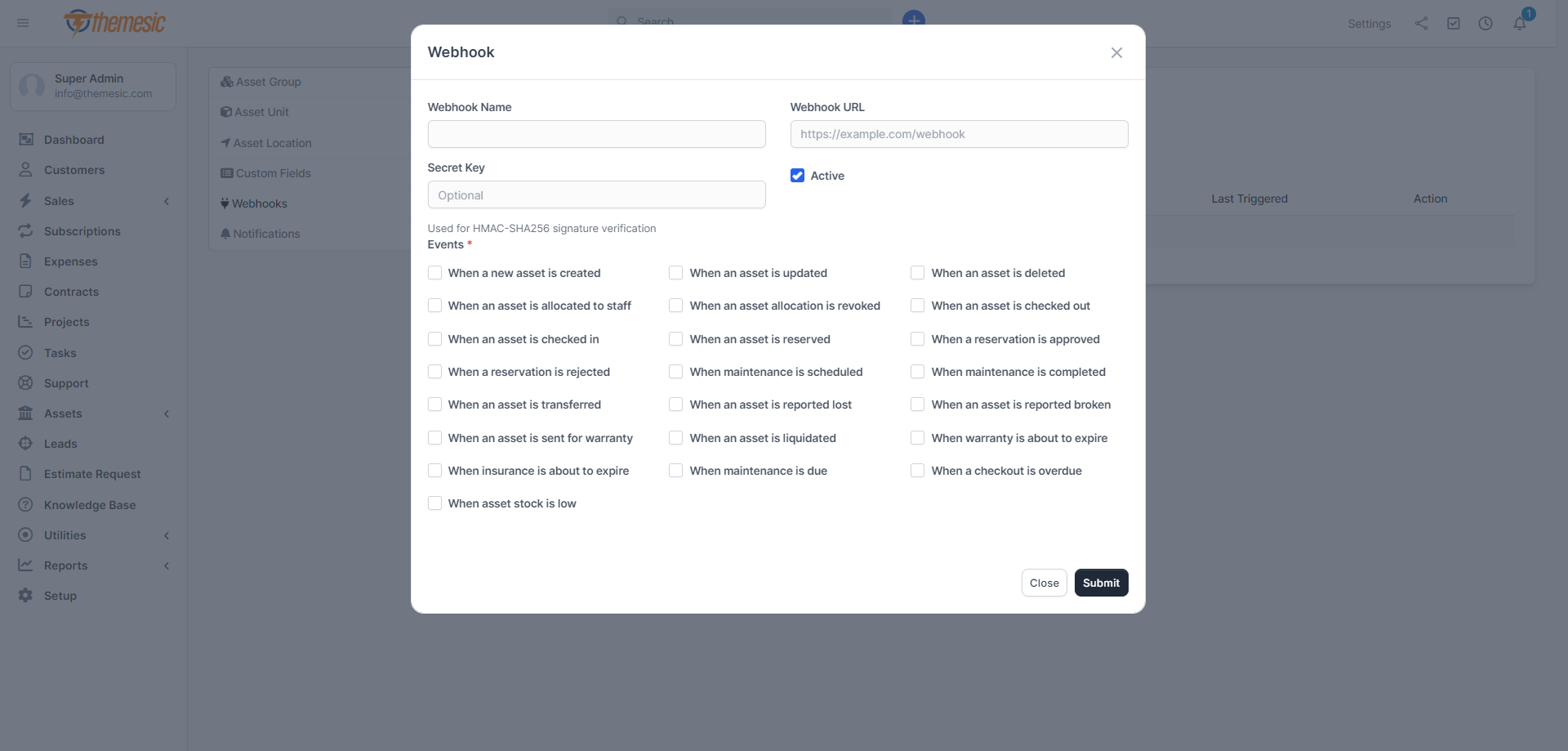Check 'When a new asset is created'
1568x751 pixels.
(434, 273)
